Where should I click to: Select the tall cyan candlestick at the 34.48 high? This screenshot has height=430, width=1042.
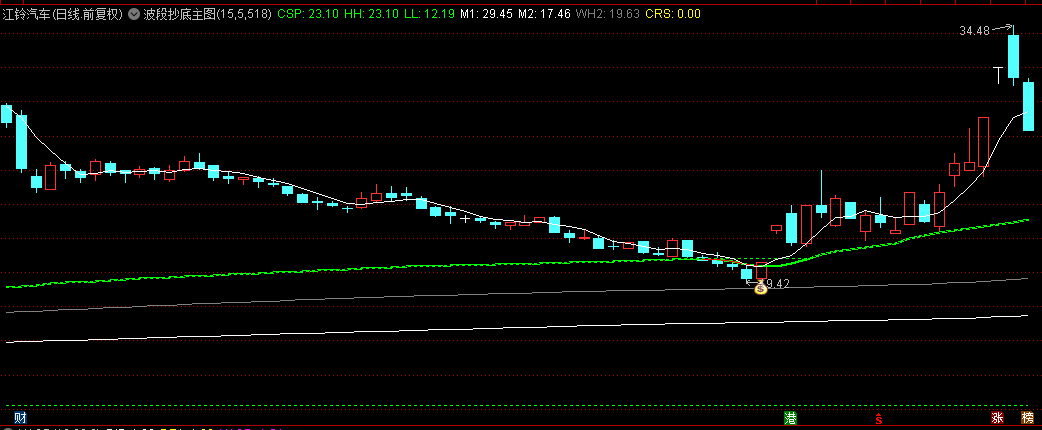point(1013,56)
